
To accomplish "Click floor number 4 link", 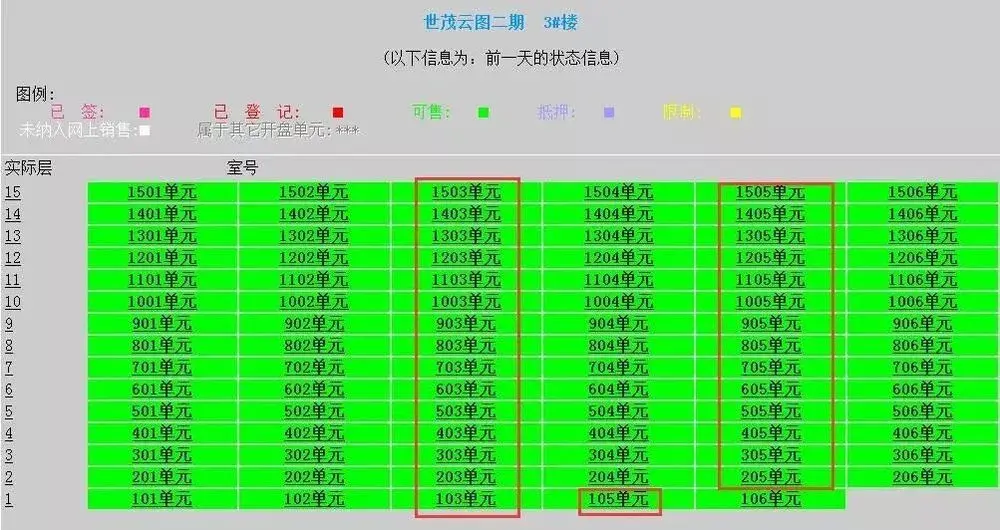I will (9, 434).
